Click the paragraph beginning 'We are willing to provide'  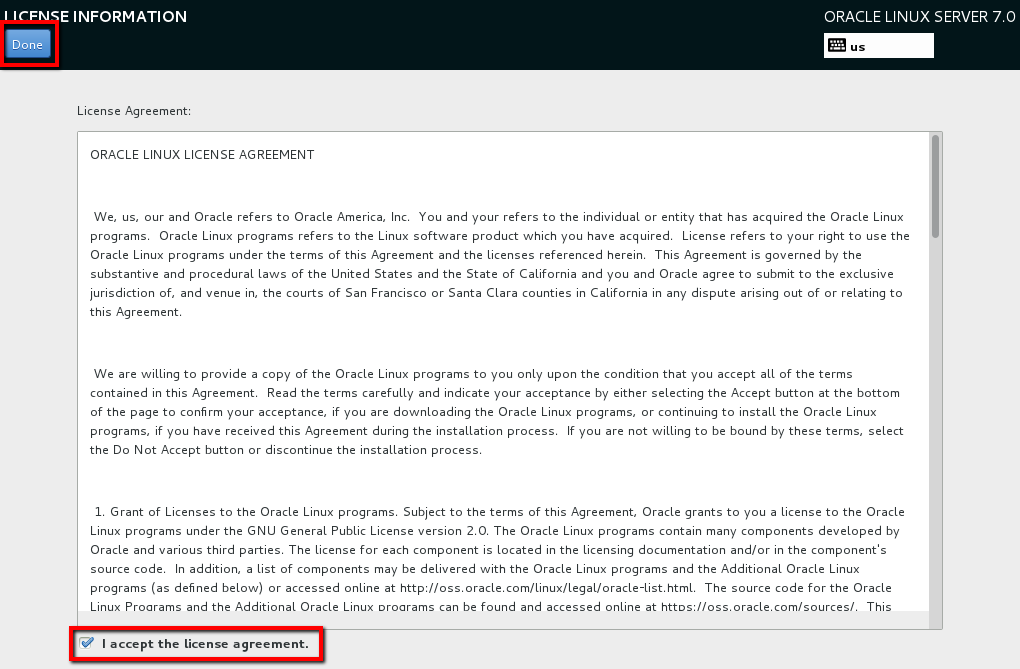[496, 412]
